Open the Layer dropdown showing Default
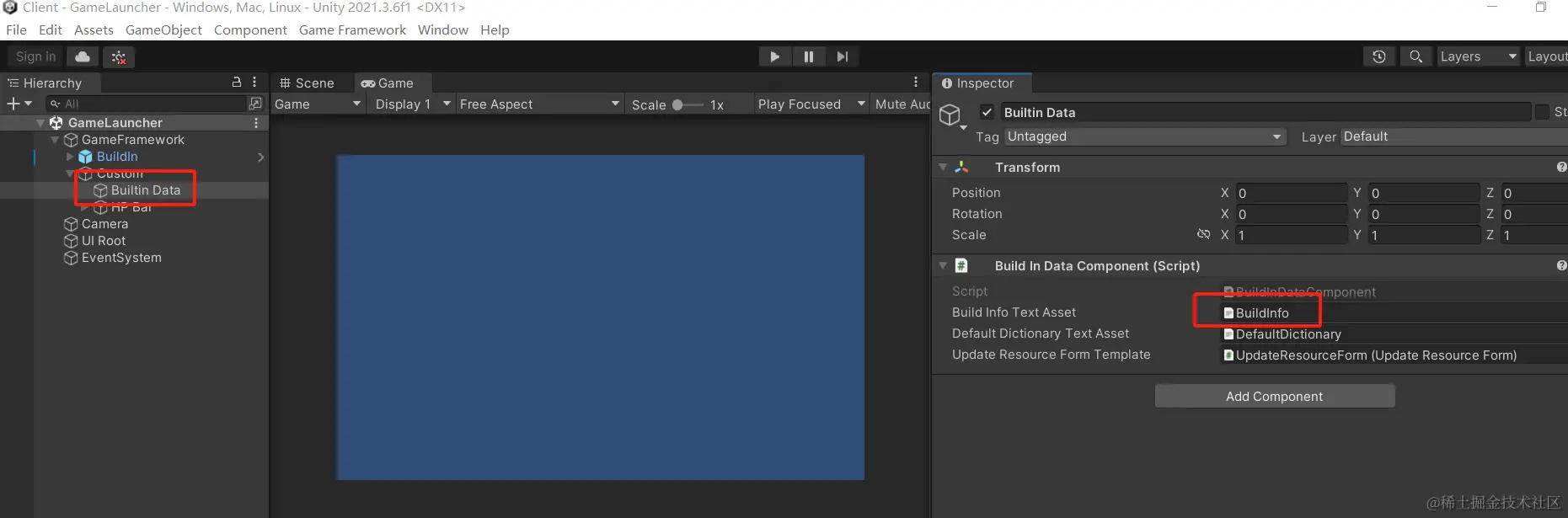The height and width of the screenshot is (518, 1568). pos(1454,136)
